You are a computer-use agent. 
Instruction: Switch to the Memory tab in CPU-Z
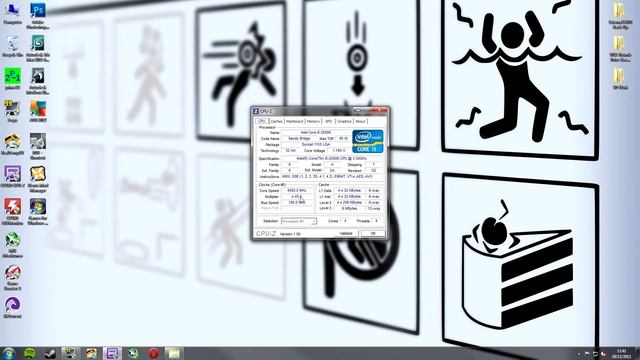click(x=313, y=121)
